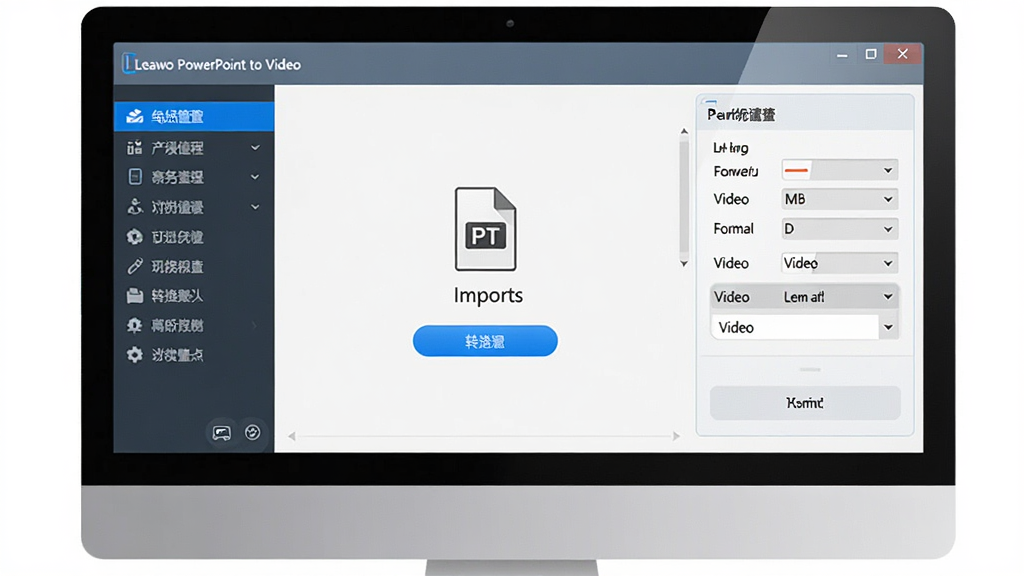Close the Leawo window
The image size is (1024, 576).
coord(903,54)
